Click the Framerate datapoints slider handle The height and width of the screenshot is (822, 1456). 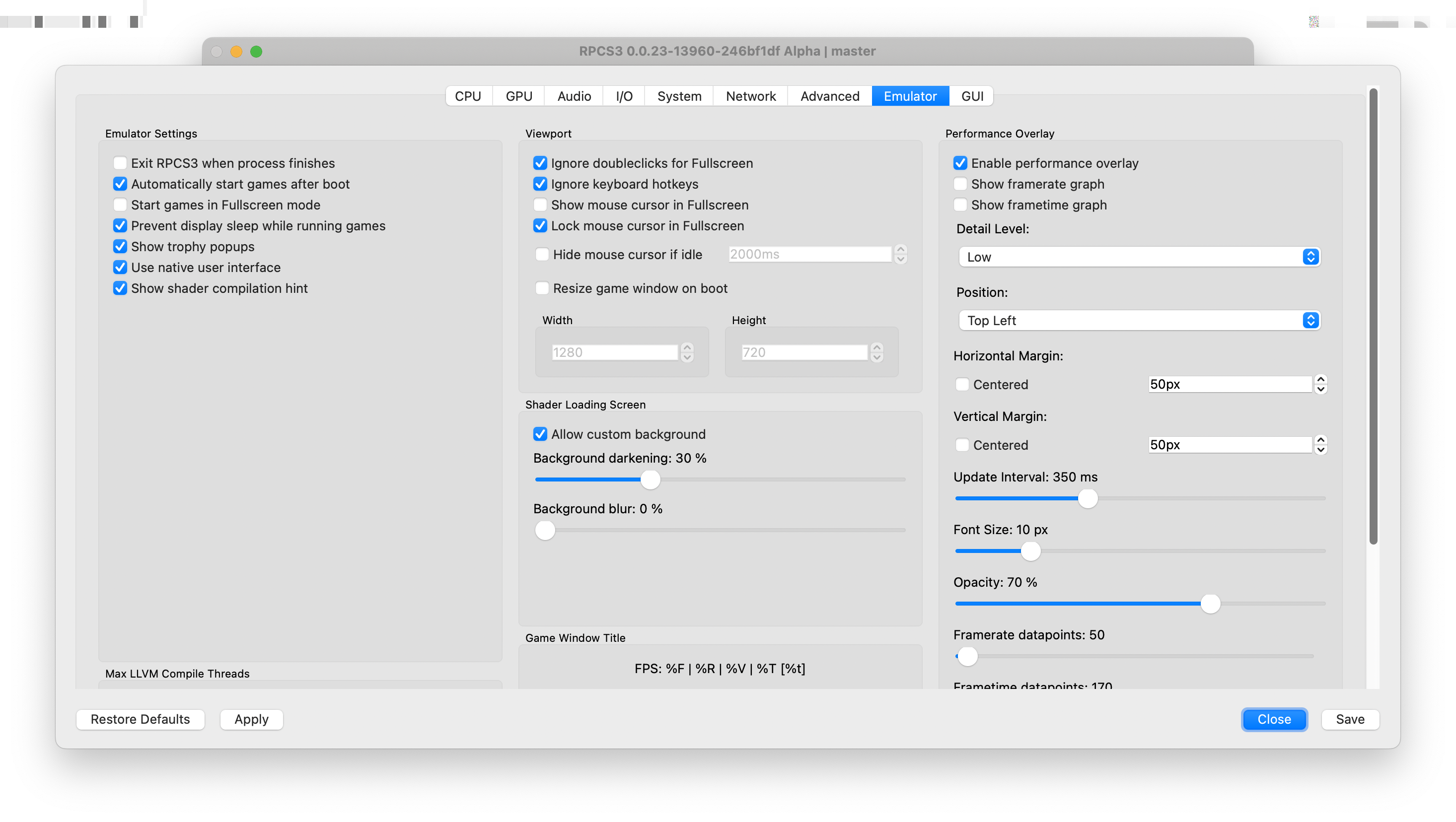coord(968,657)
